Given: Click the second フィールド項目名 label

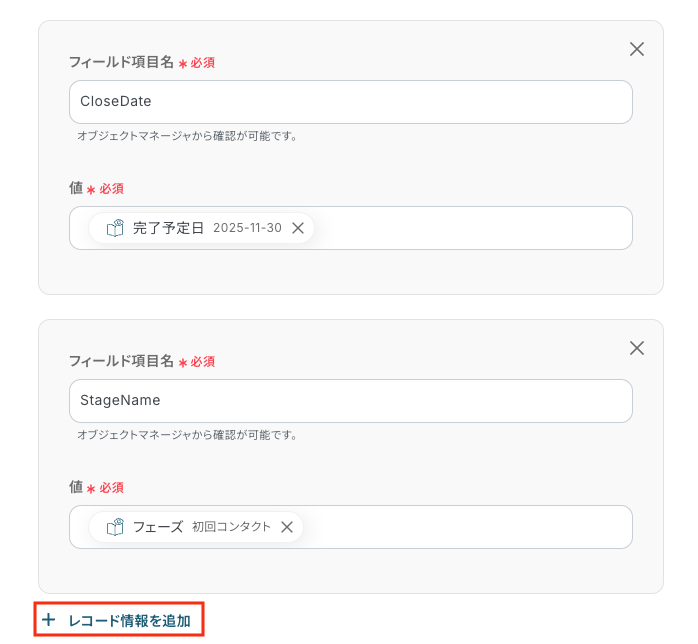Looking at the screenshot, I should click(121, 361).
